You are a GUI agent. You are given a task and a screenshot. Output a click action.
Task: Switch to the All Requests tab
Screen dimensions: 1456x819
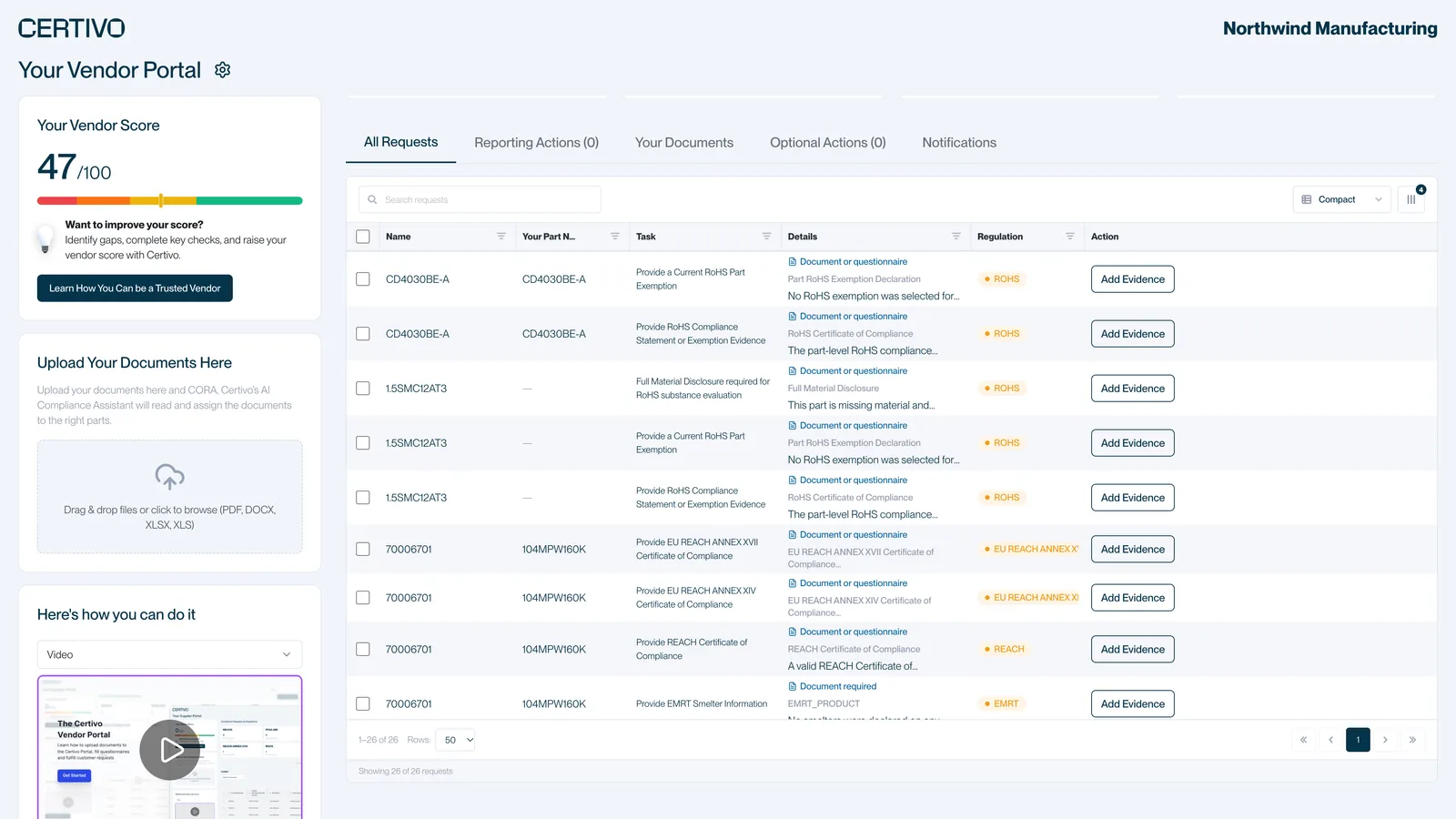401,142
